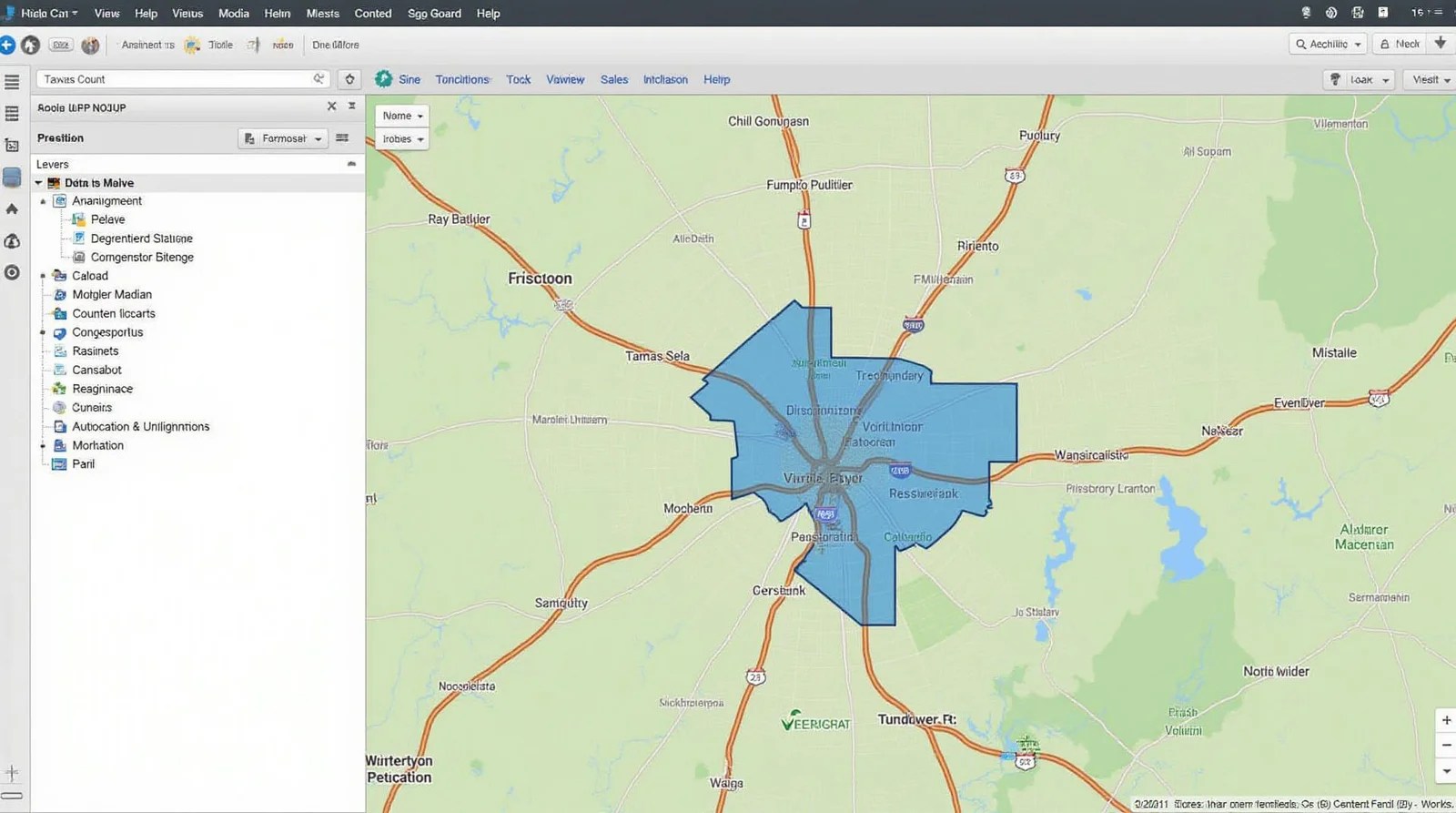The width and height of the screenshot is (1456, 813).
Task: Click the Reagninace layer icon
Action: coord(59,389)
